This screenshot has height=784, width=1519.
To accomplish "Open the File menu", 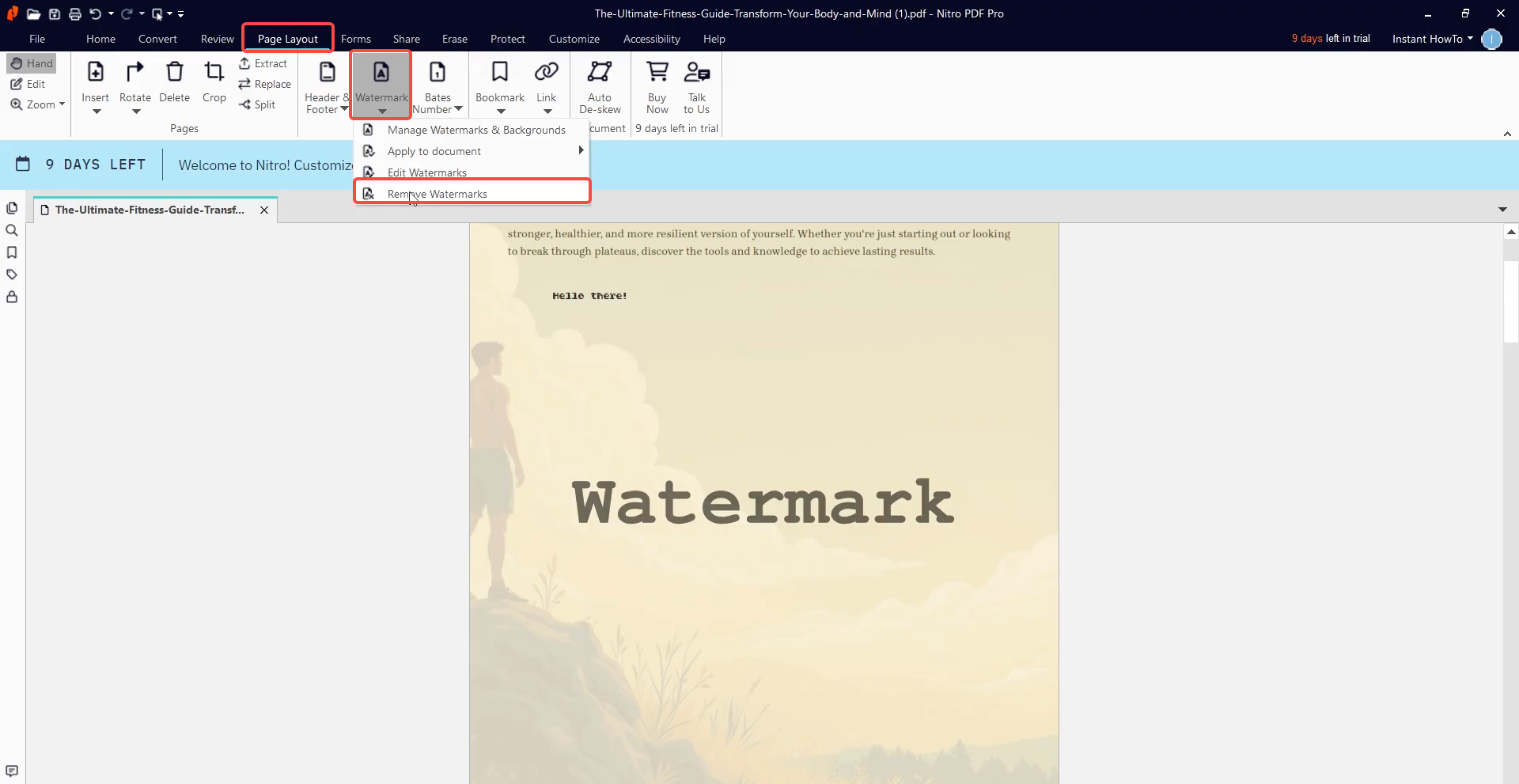I will point(37,39).
